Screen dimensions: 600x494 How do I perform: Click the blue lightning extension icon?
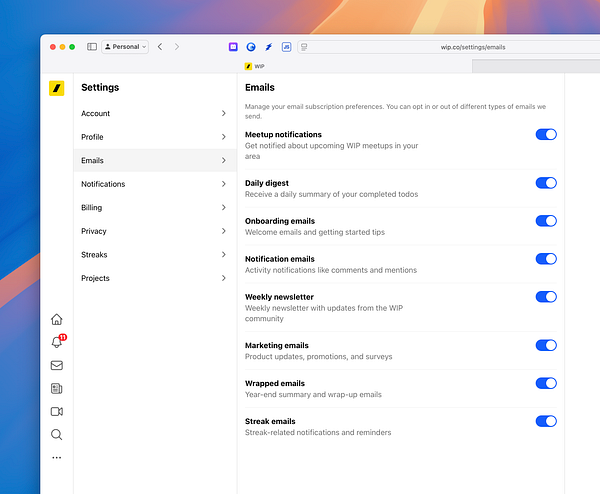[x=269, y=47]
